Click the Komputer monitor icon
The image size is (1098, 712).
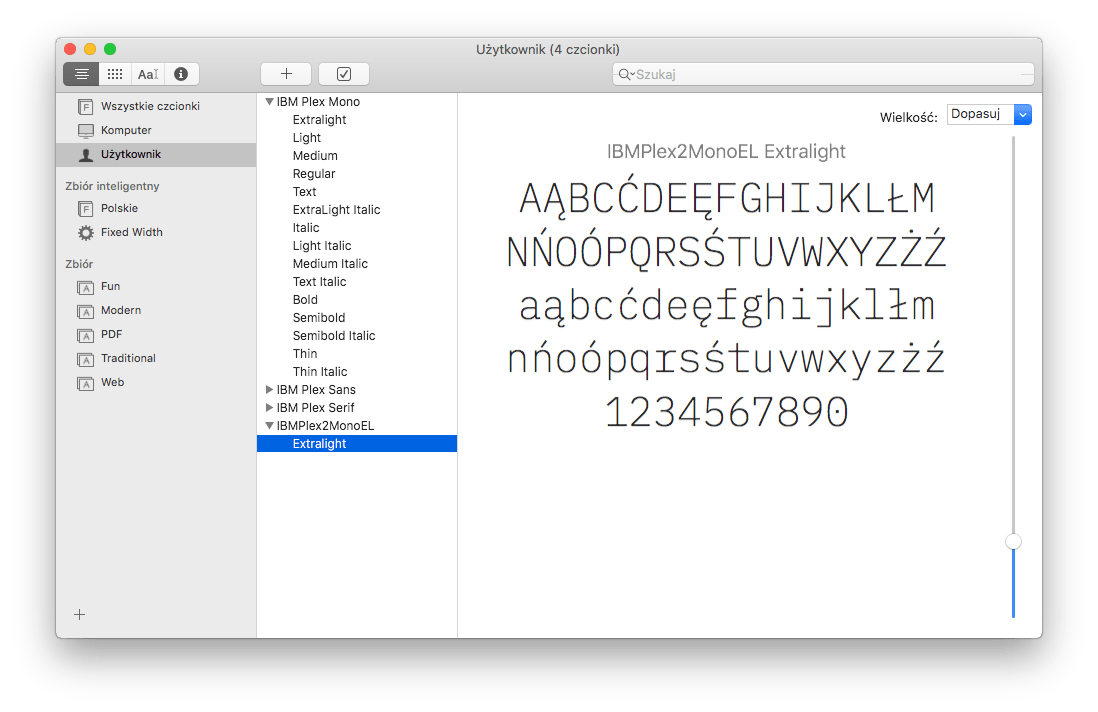(86, 131)
